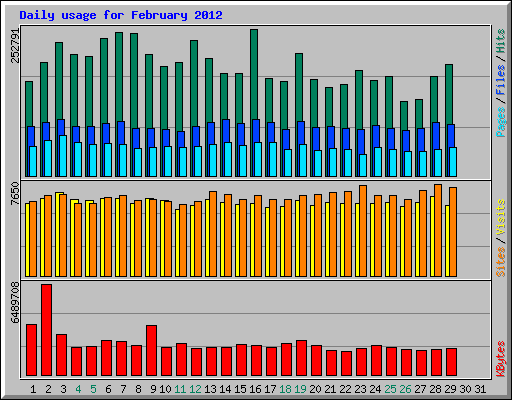Click the 252791 hits axis value

(x=15, y=46)
